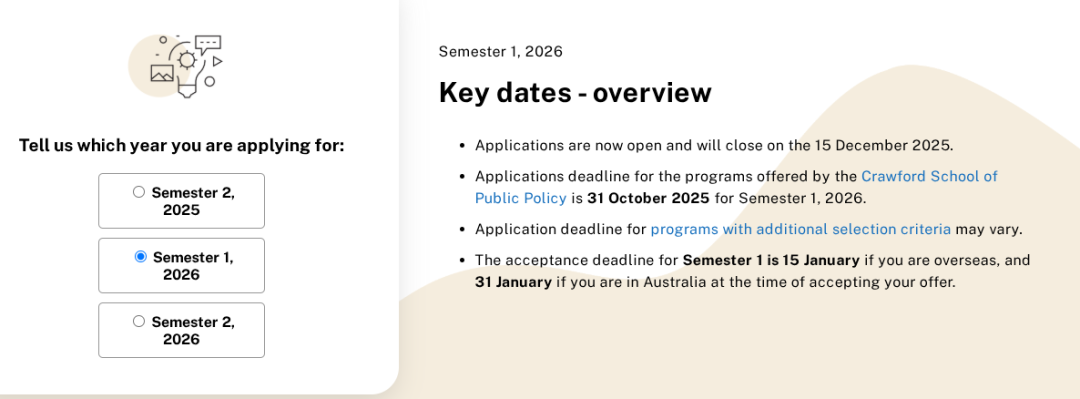Click the small circle at the illustration's bottom right
The width and height of the screenshot is (1080, 399).
pos(210,81)
